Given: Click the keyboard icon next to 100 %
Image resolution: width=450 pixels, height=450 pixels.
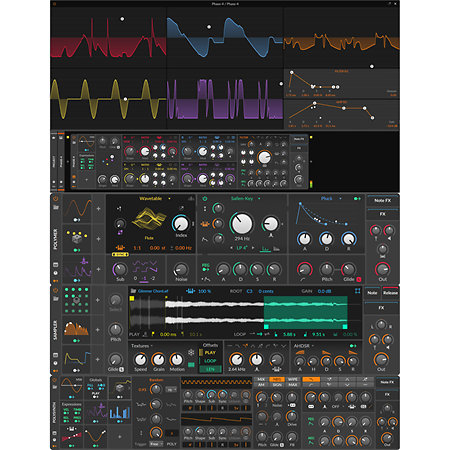Looking at the screenshot, I should (190, 291).
